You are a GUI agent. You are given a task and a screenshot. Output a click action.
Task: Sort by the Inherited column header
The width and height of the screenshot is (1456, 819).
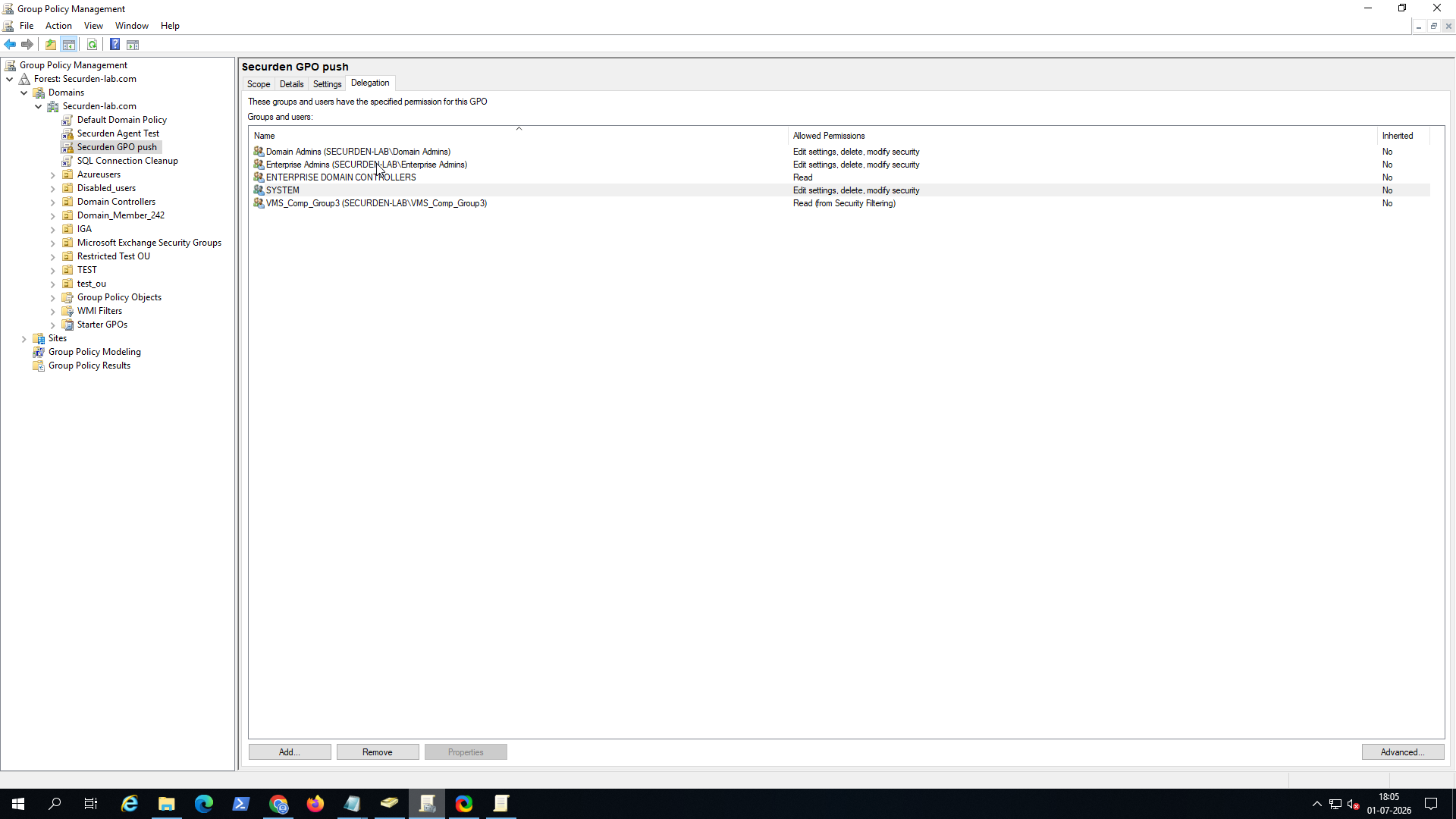coord(1404,136)
